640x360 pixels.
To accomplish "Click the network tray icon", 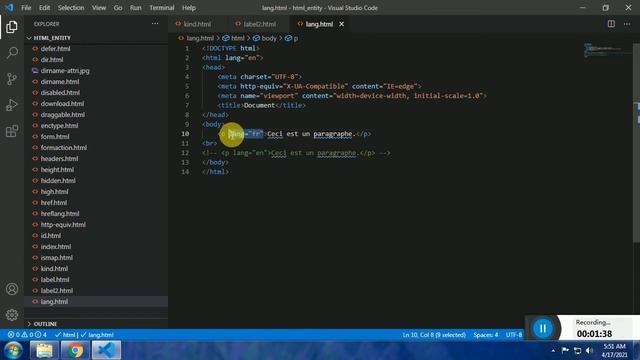I will [577, 350].
